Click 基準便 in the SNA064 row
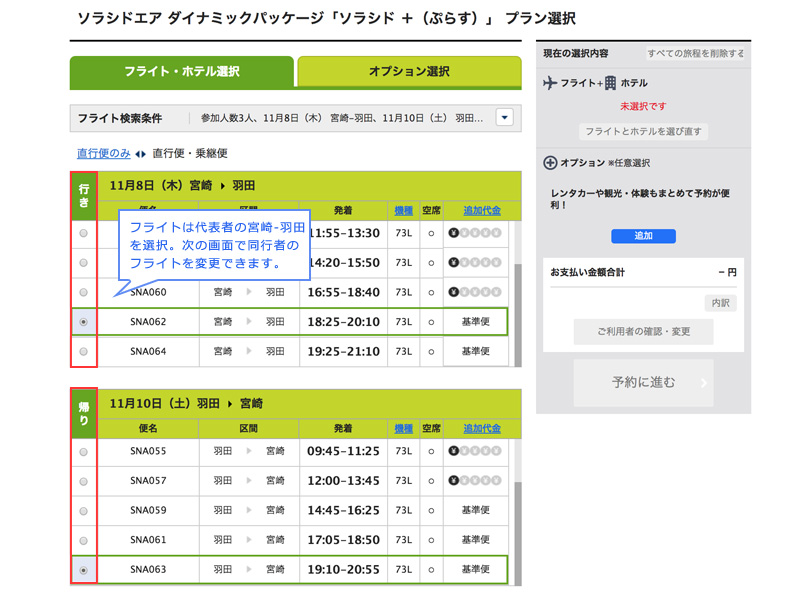The image size is (800, 597). coord(476,352)
